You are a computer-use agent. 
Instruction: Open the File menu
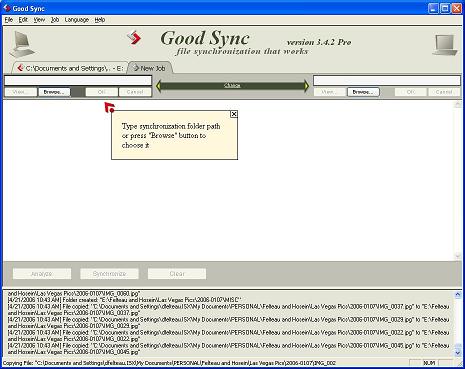tap(9, 20)
